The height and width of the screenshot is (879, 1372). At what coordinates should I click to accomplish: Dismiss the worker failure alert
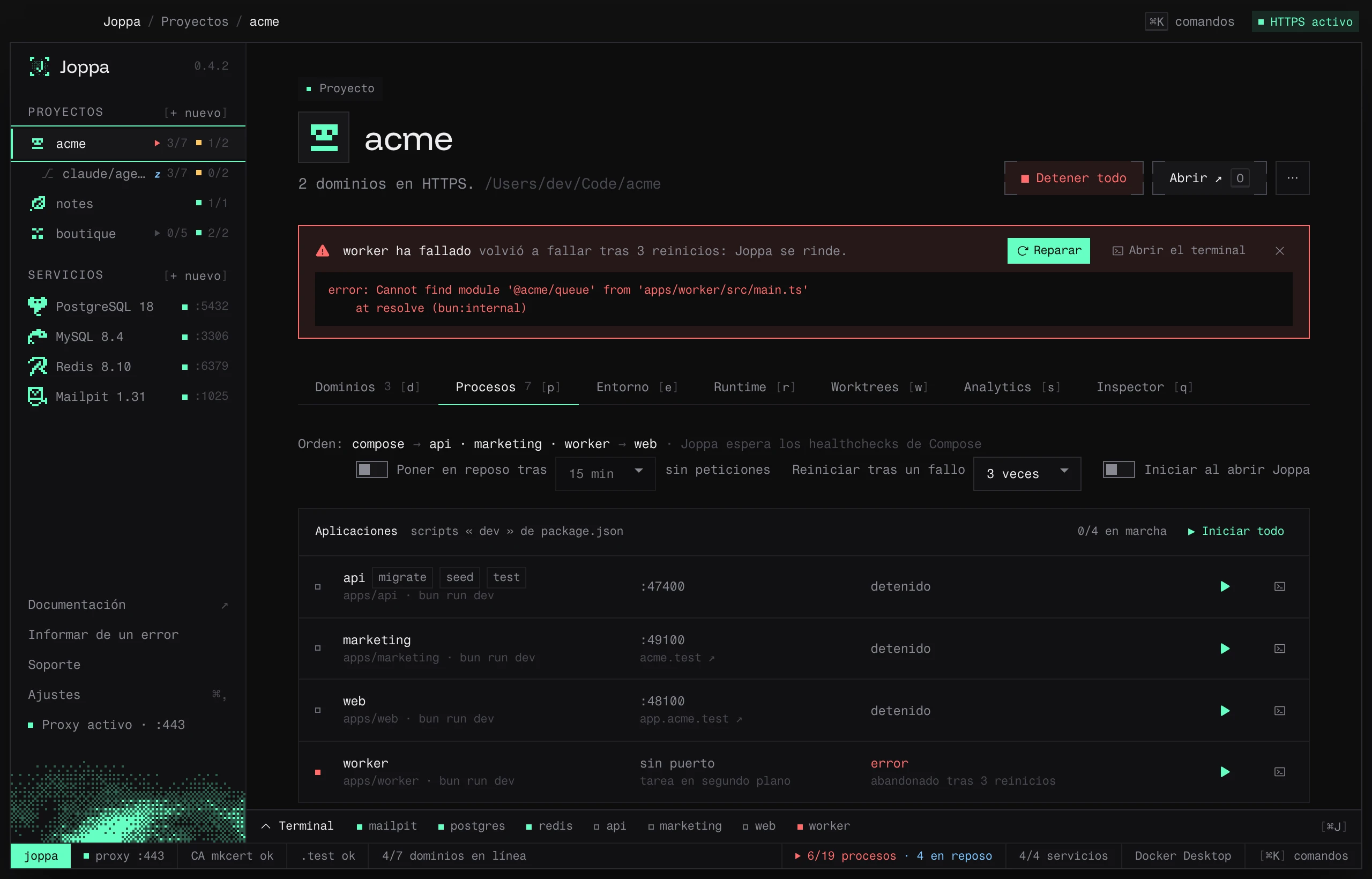pos(1279,251)
